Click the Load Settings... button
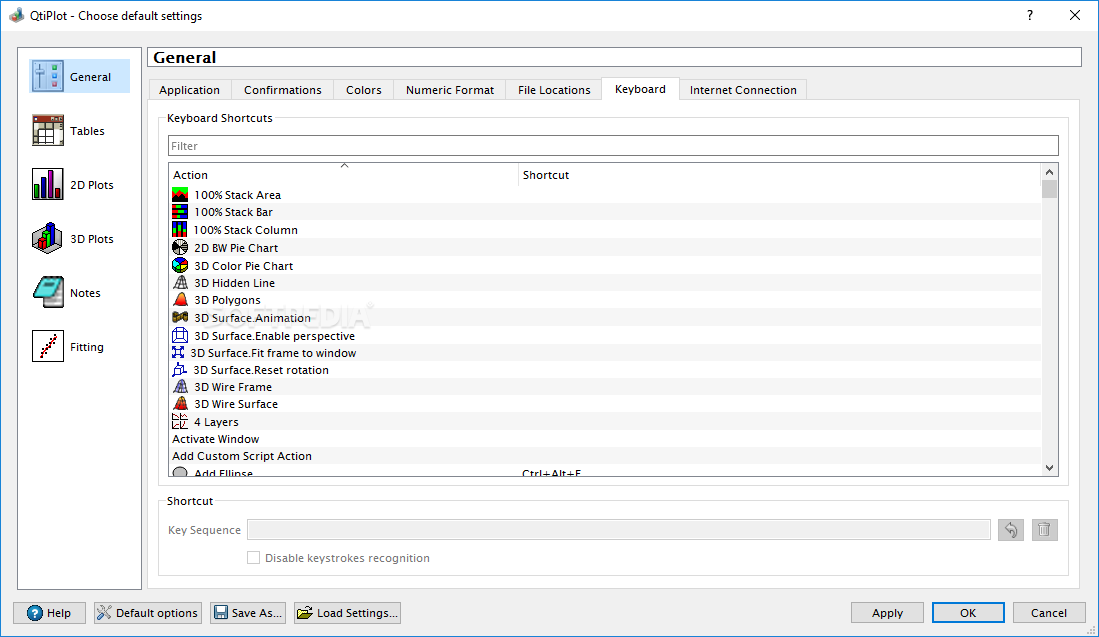 (348, 612)
